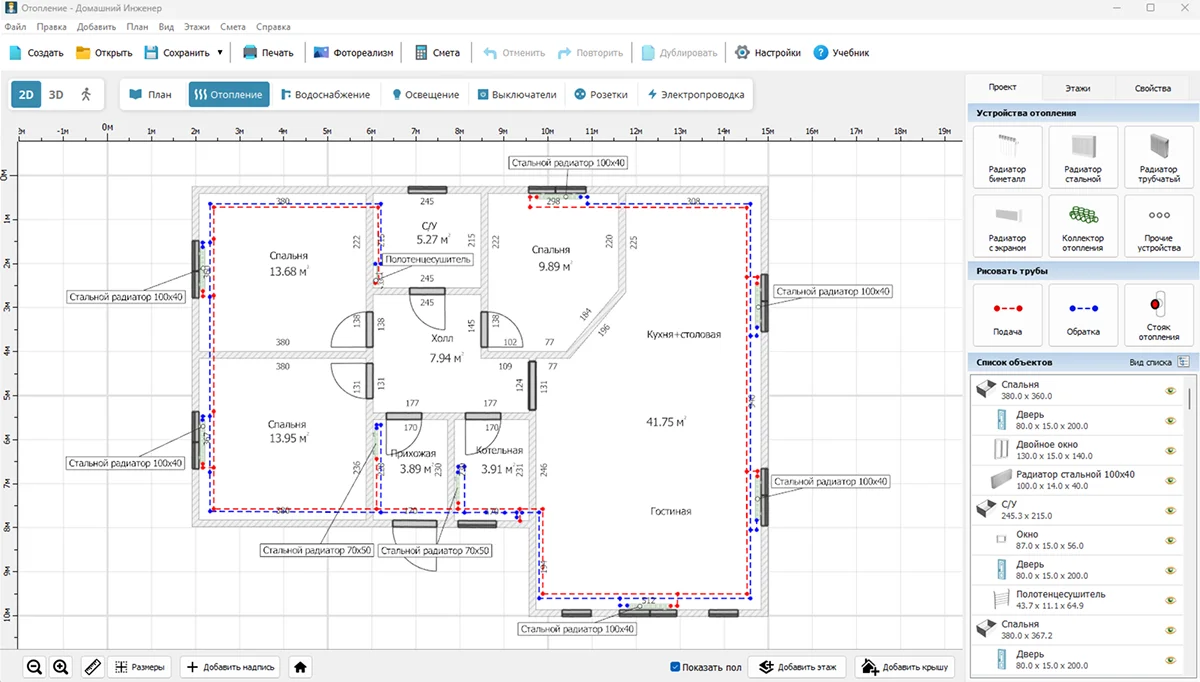Change list view with Вид списка button

click(1183, 361)
